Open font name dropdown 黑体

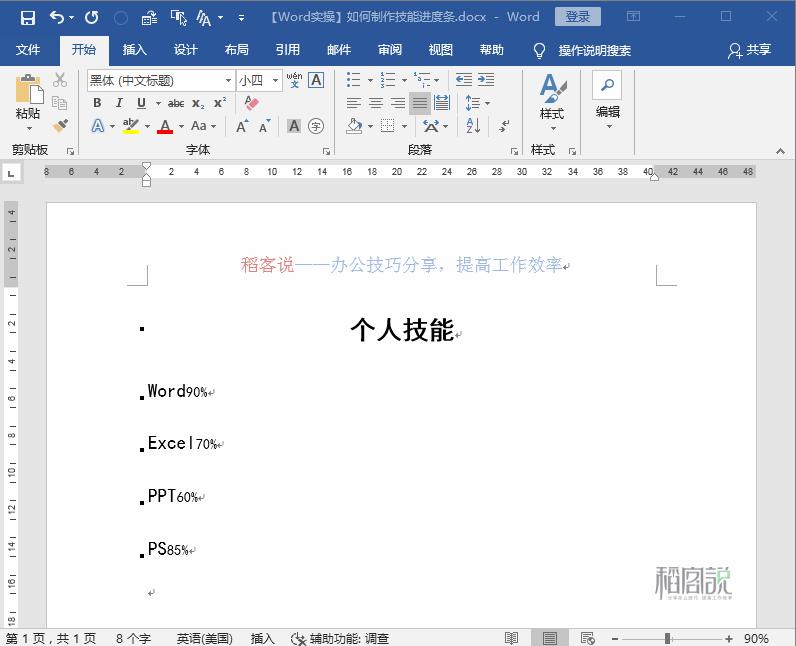(x=228, y=80)
